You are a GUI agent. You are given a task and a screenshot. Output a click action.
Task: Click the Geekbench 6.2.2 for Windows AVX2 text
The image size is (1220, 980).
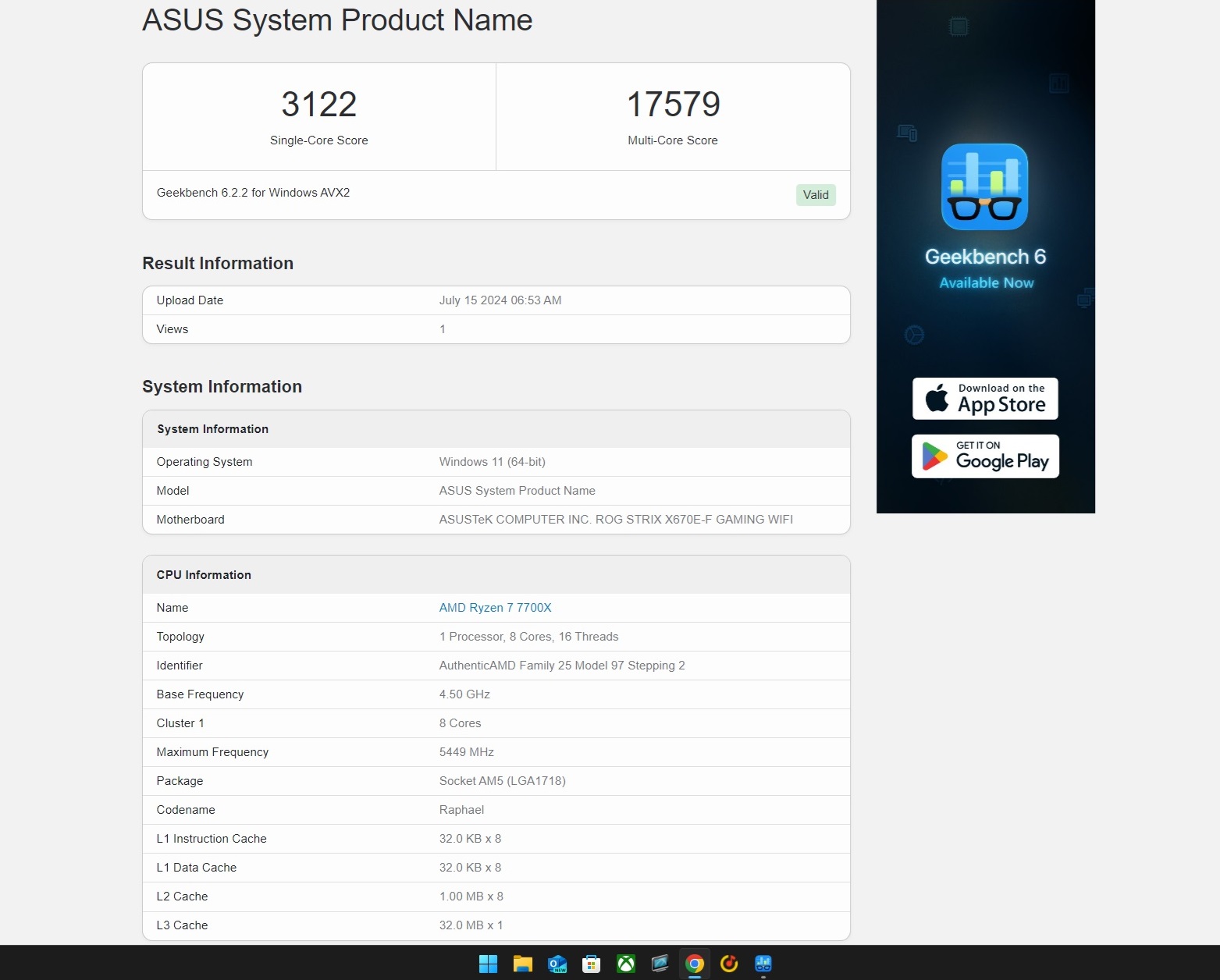point(253,193)
